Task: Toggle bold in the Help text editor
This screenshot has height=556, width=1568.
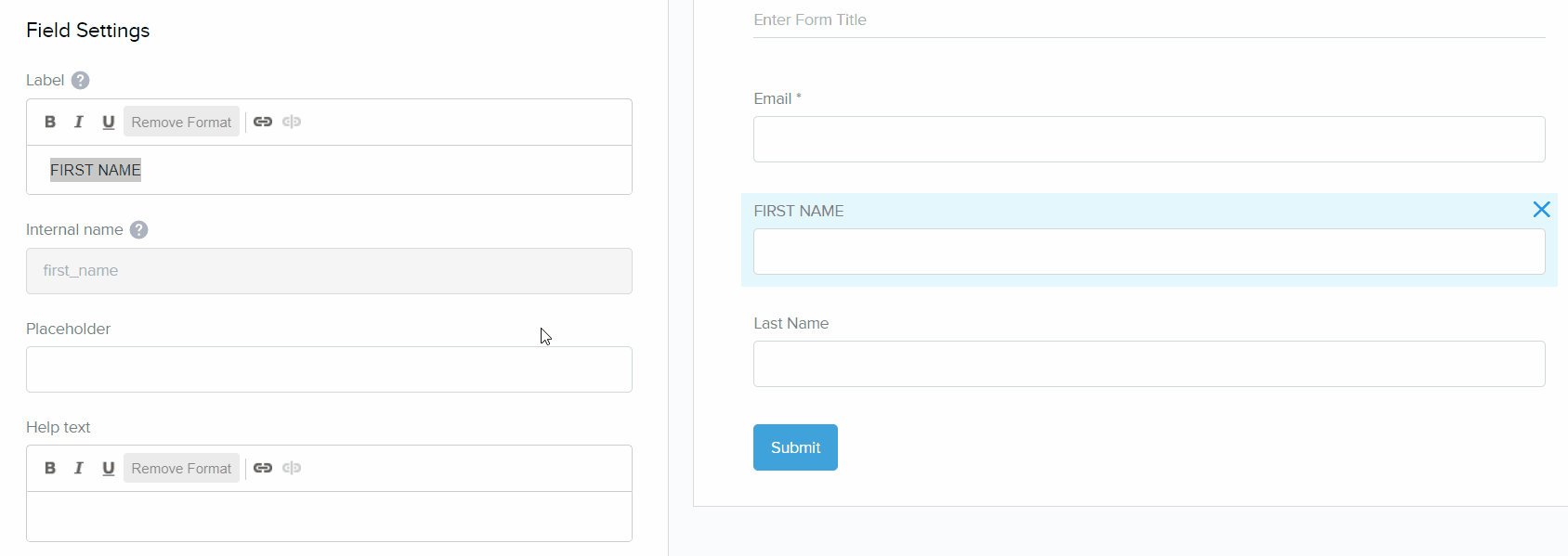Action: [50, 468]
